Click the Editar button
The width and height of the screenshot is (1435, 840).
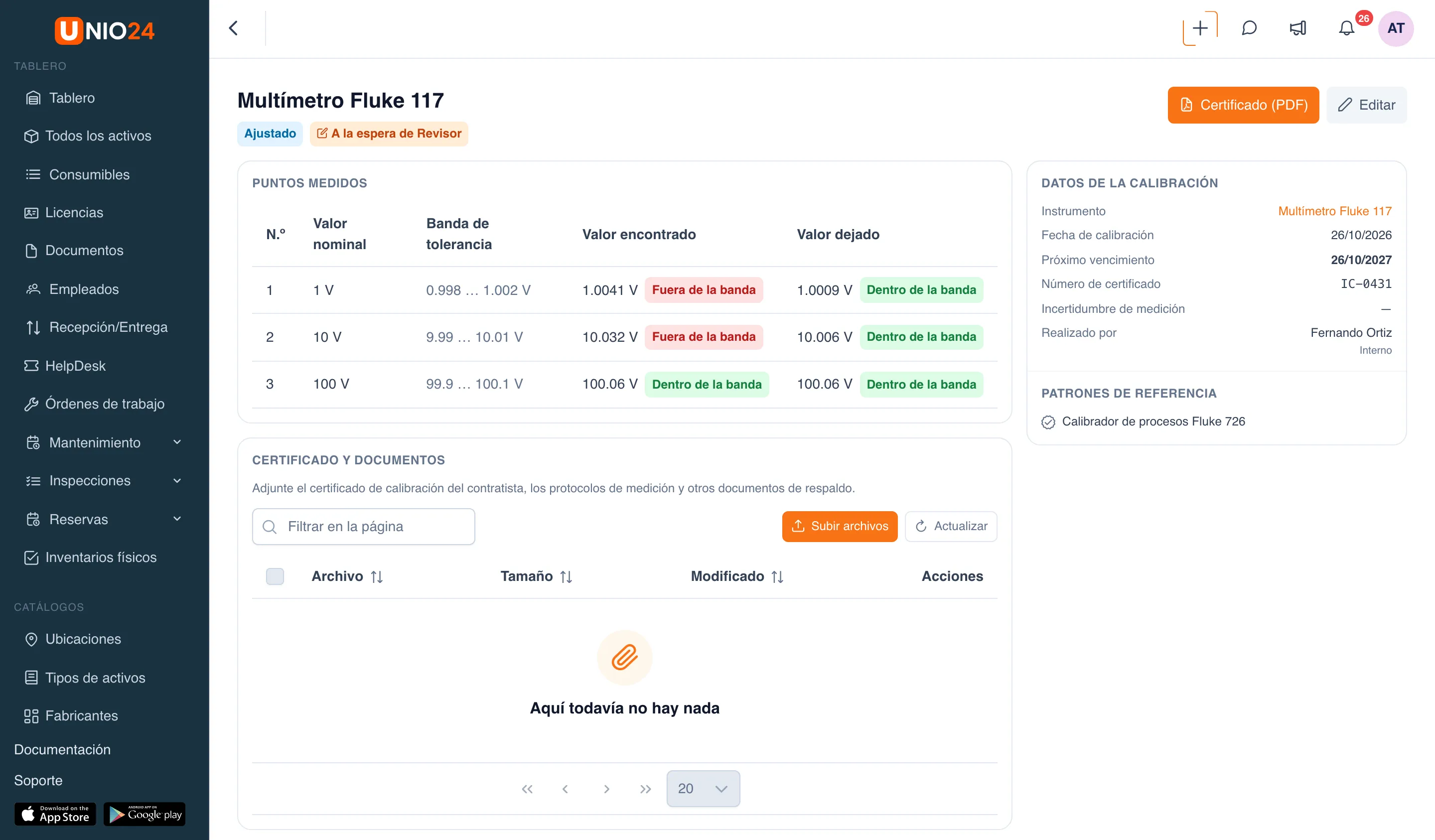(x=1366, y=105)
